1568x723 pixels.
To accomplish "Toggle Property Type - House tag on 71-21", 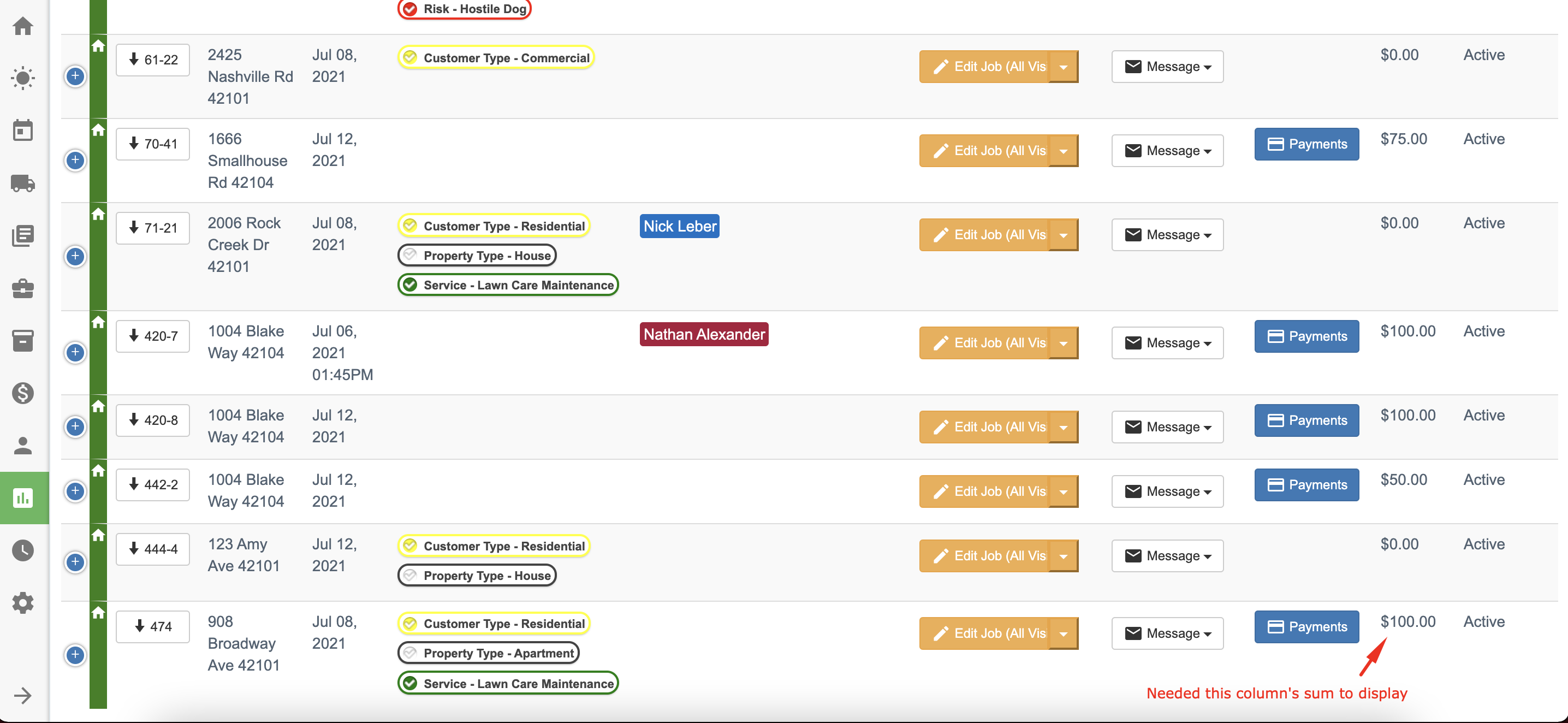I will point(477,256).
